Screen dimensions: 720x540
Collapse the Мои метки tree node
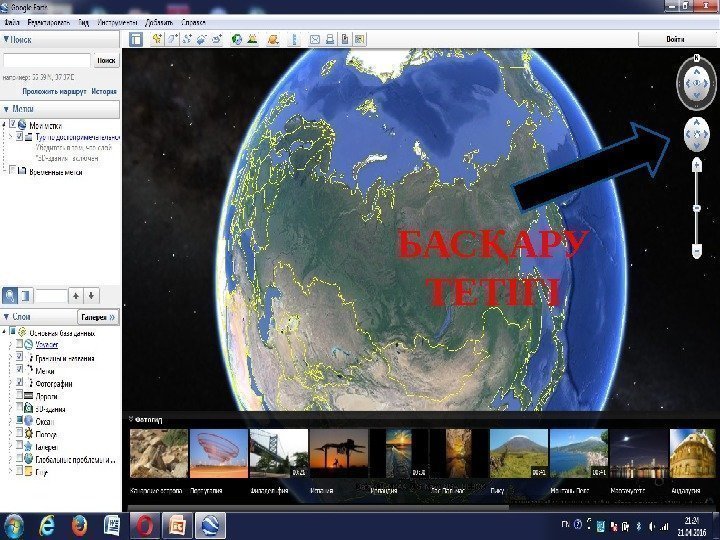pos(4,124)
